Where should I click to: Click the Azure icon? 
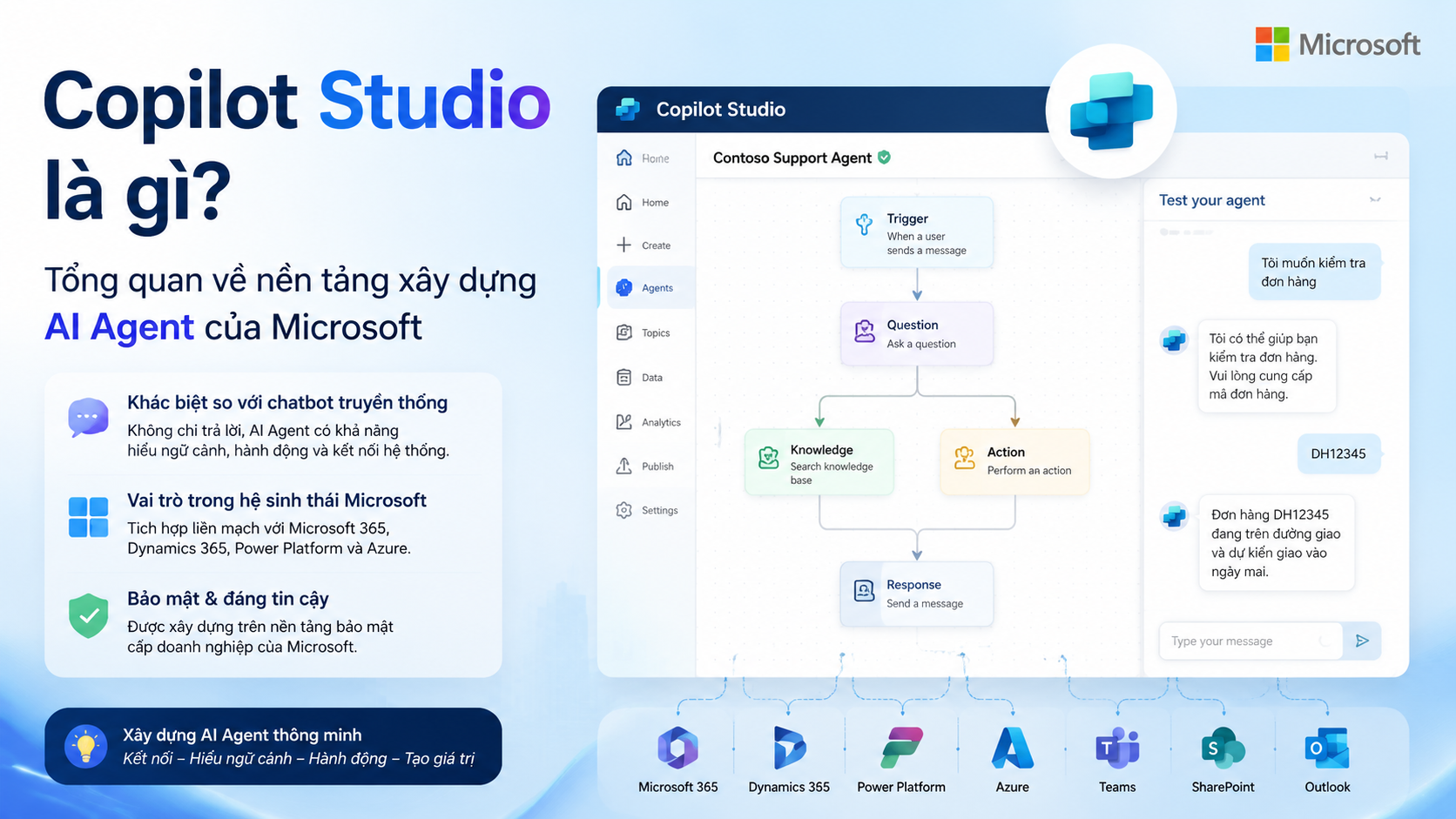[x=1012, y=748]
